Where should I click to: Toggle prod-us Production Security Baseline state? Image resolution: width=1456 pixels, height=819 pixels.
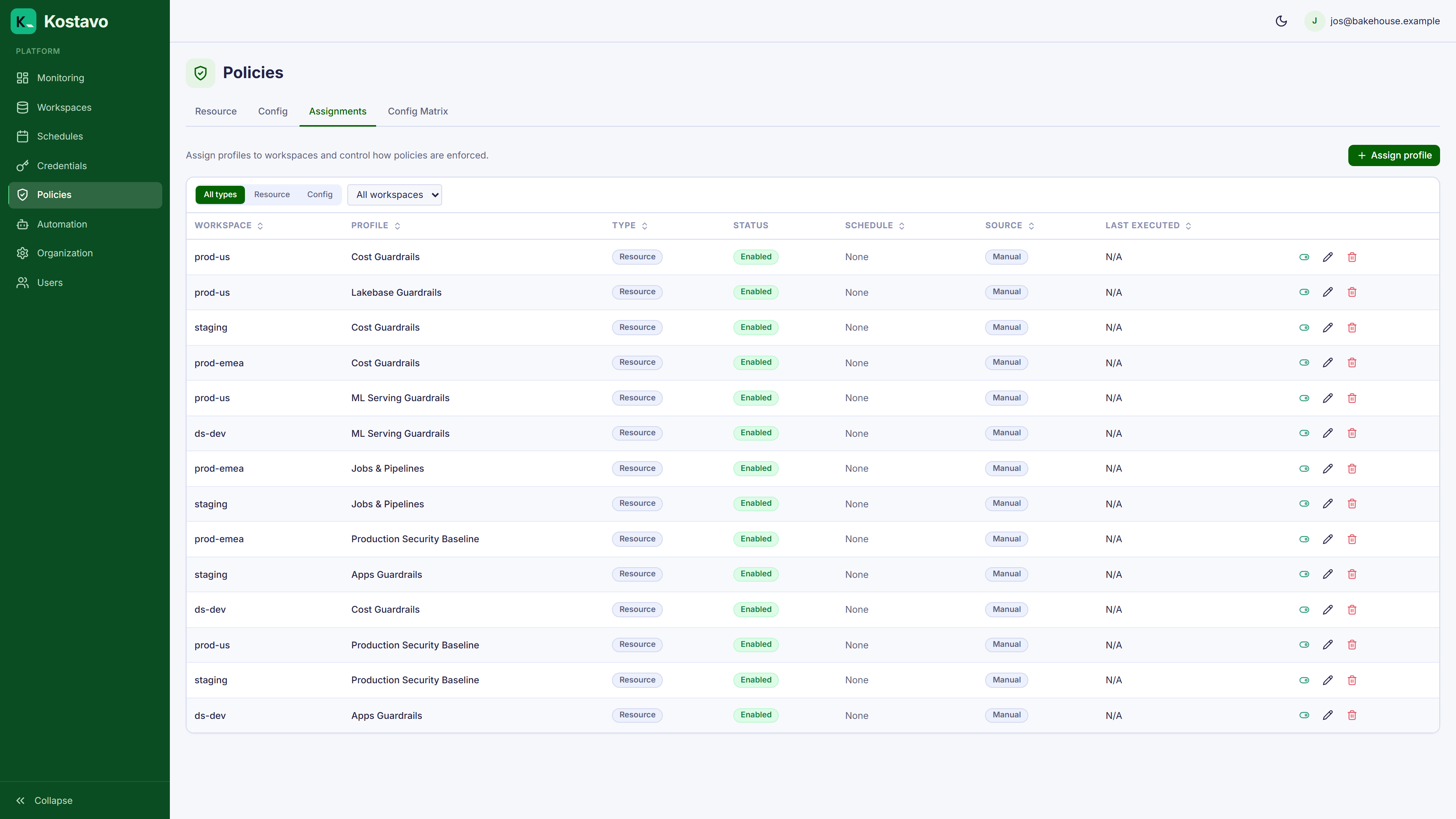[1304, 645]
